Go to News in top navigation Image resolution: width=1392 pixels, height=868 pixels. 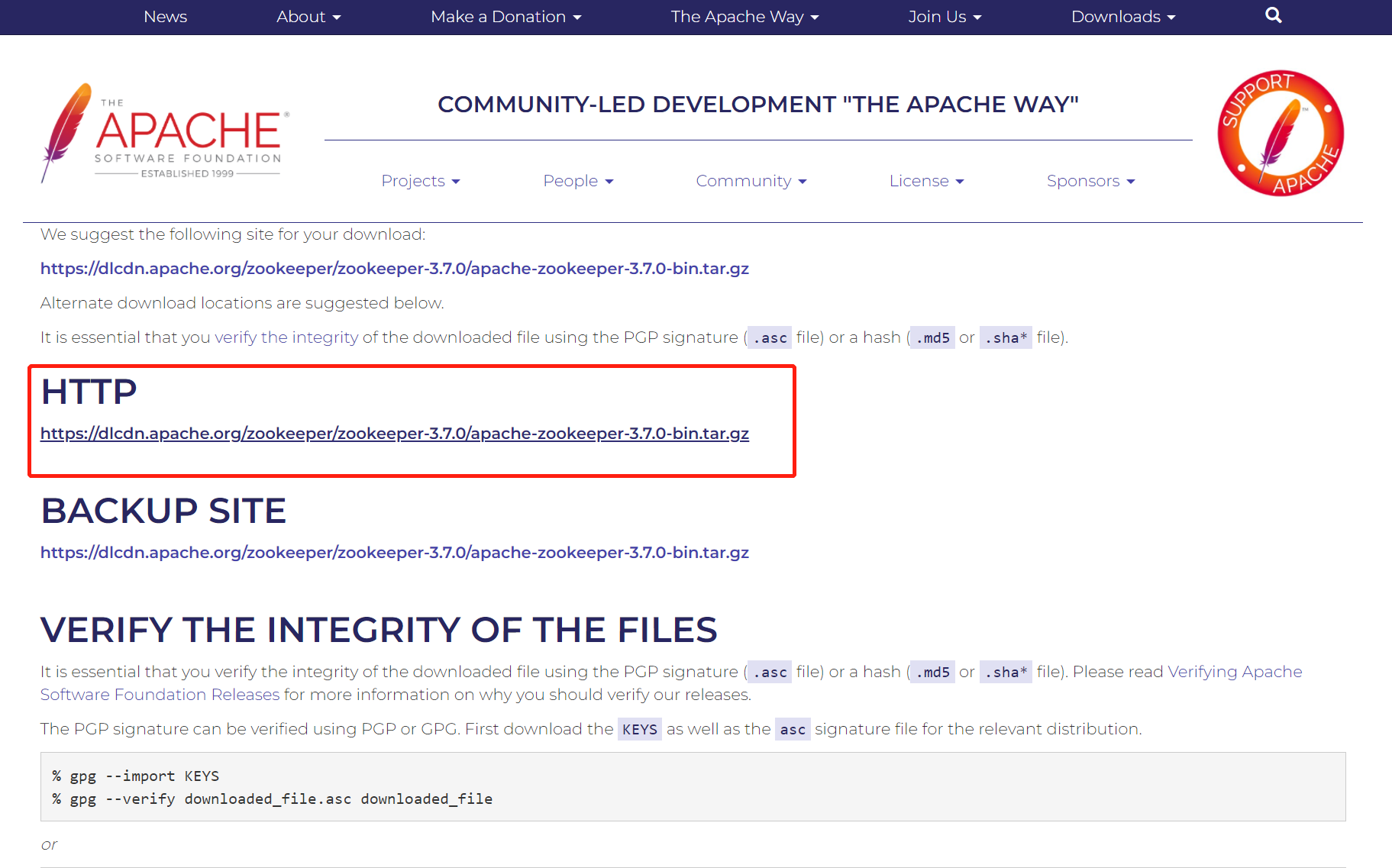pos(165,16)
